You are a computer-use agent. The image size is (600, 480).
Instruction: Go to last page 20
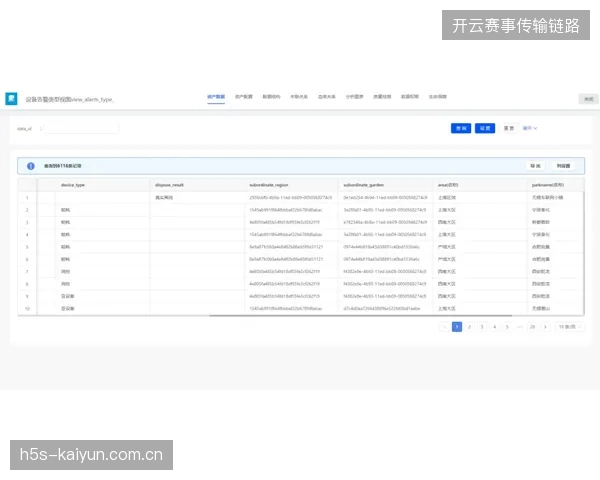[532, 327]
